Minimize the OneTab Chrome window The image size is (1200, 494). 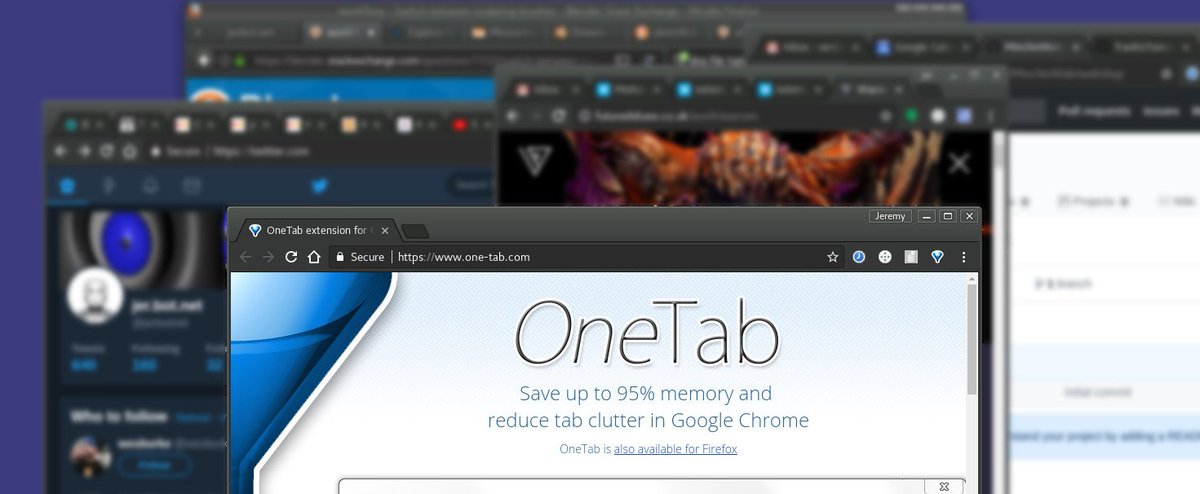[x=928, y=216]
